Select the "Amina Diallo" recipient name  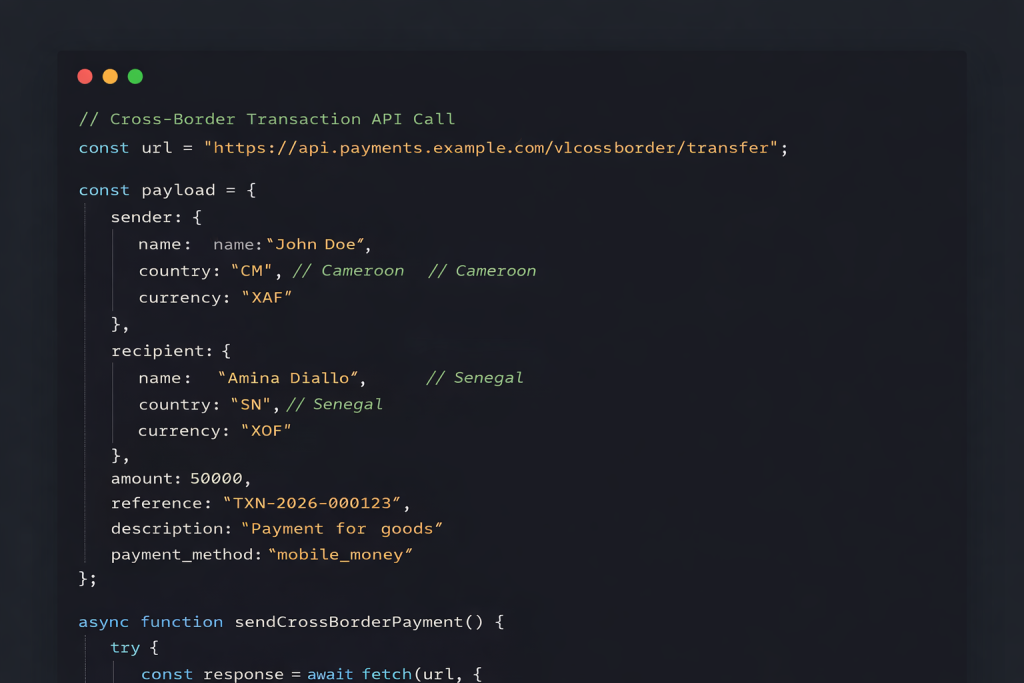(292, 378)
